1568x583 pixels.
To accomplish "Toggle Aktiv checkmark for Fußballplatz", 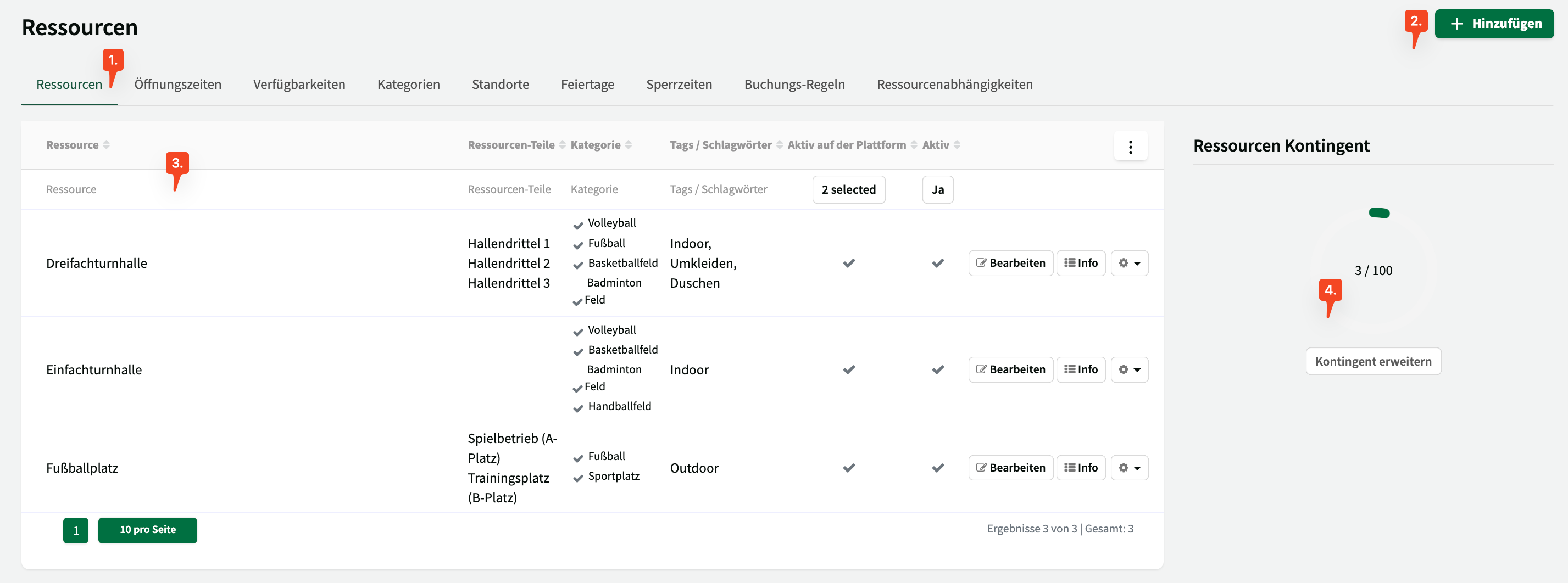I will tap(937, 468).
